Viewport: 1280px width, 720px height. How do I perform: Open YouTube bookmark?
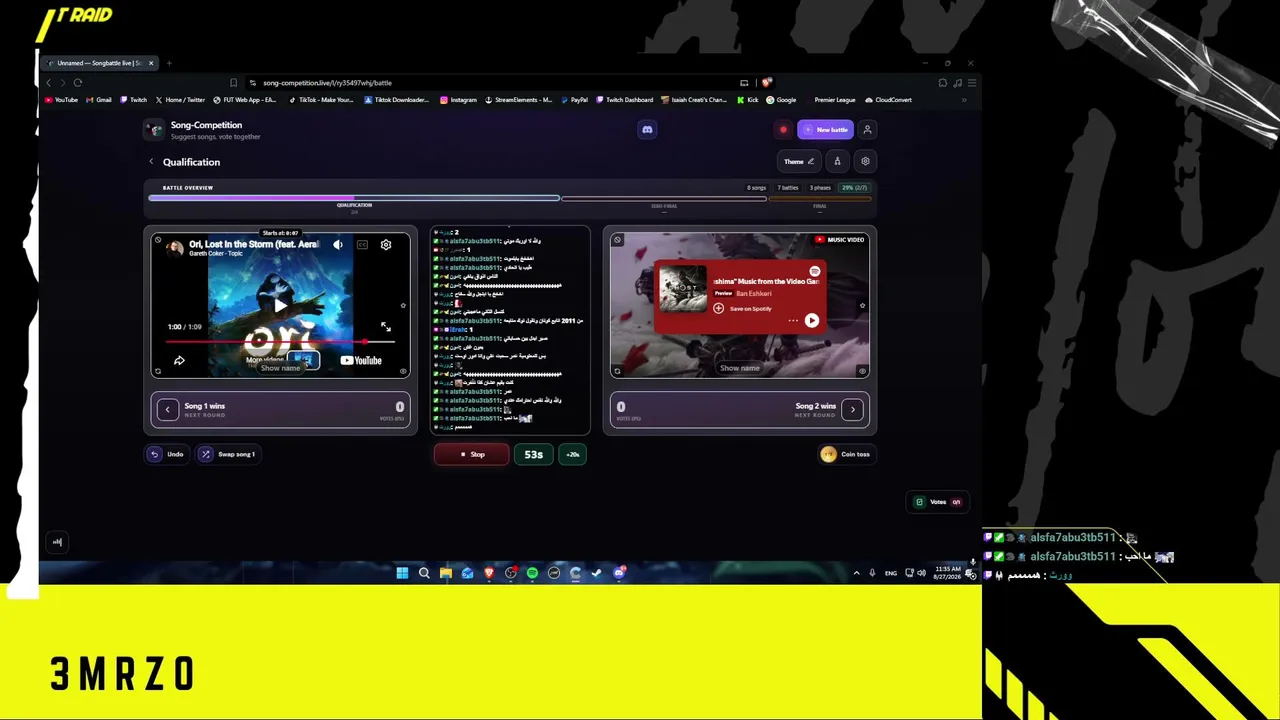coord(61,100)
